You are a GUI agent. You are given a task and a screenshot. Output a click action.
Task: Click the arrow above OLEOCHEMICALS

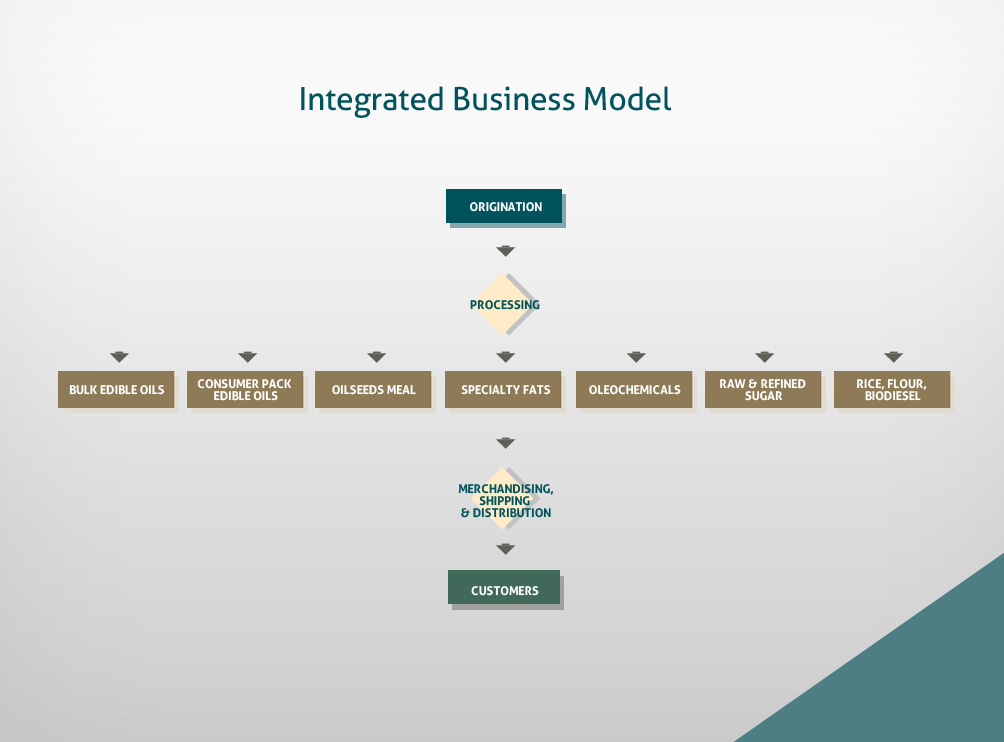pos(636,357)
